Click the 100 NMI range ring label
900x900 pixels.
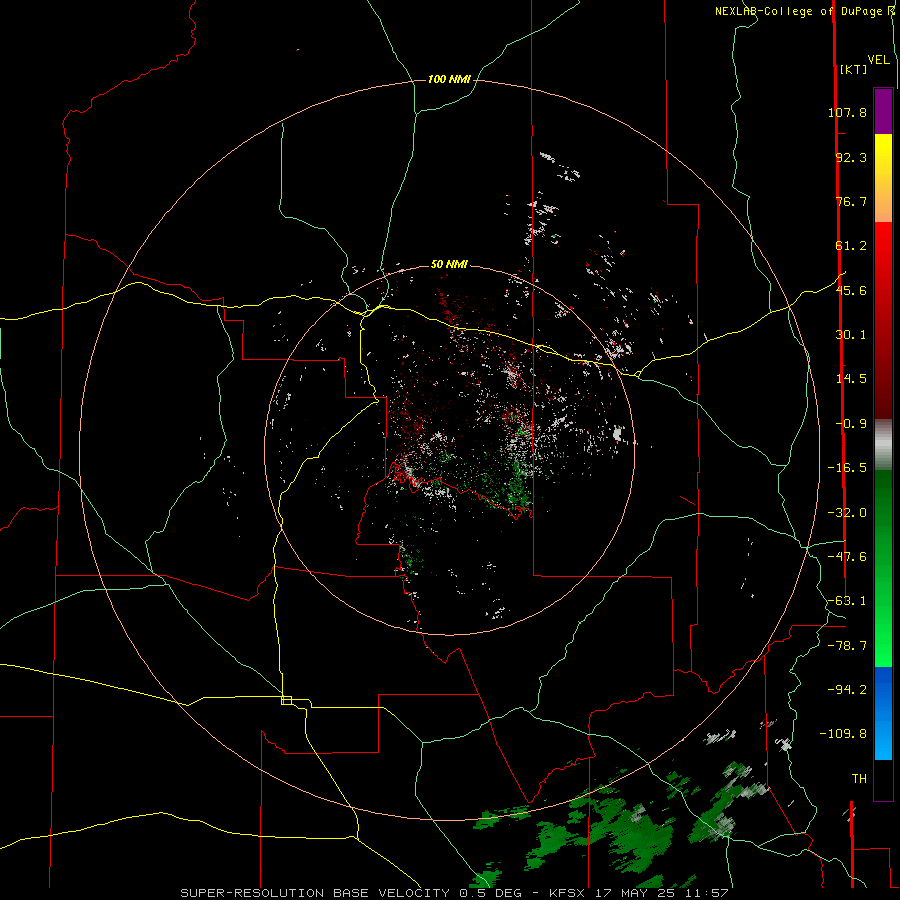[449, 79]
